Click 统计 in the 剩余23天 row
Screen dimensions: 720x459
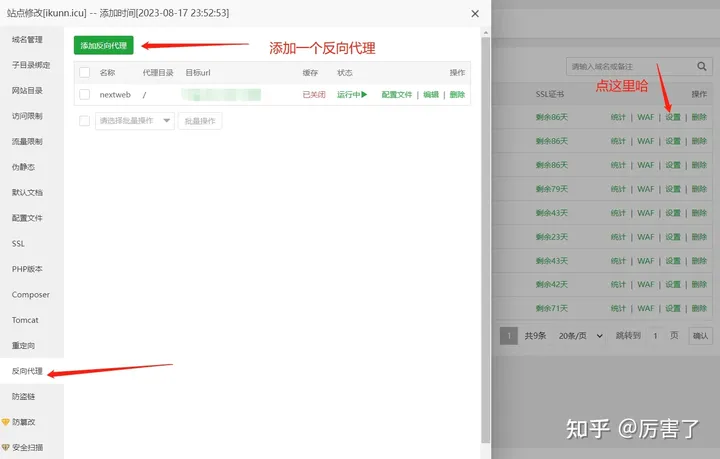click(x=618, y=237)
